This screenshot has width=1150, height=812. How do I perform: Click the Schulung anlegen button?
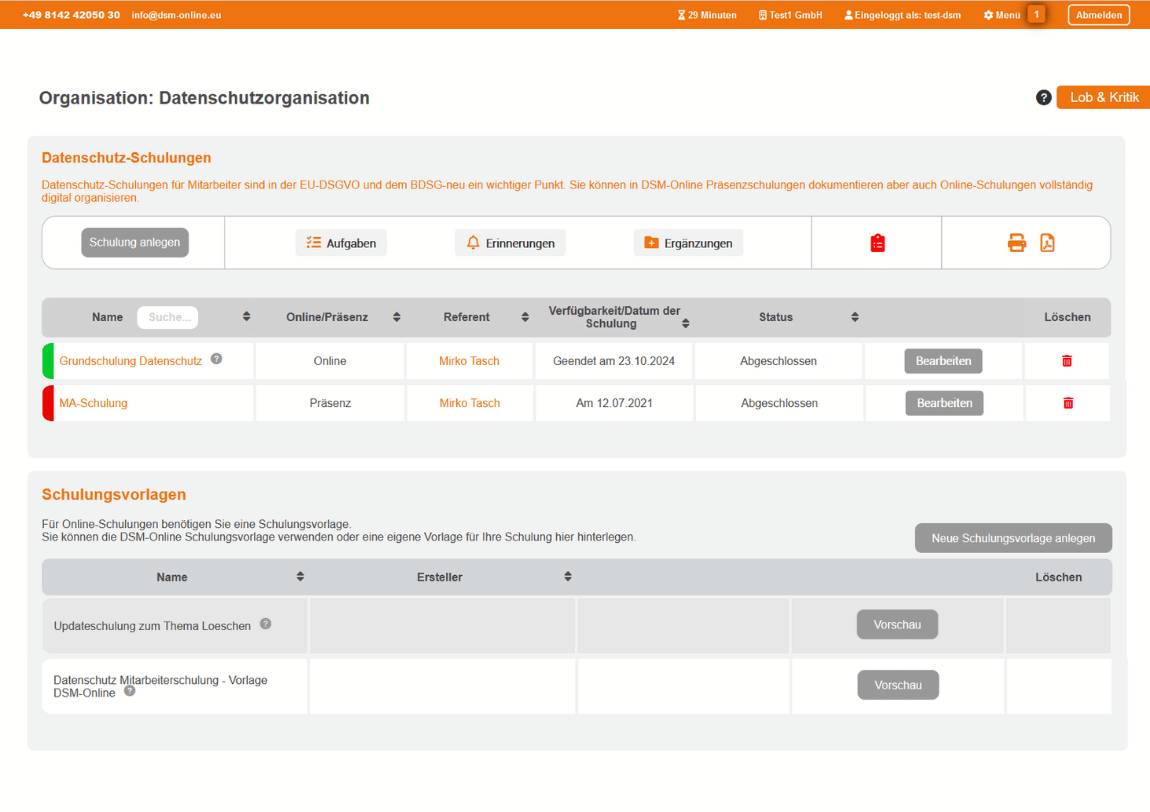(135, 242)
